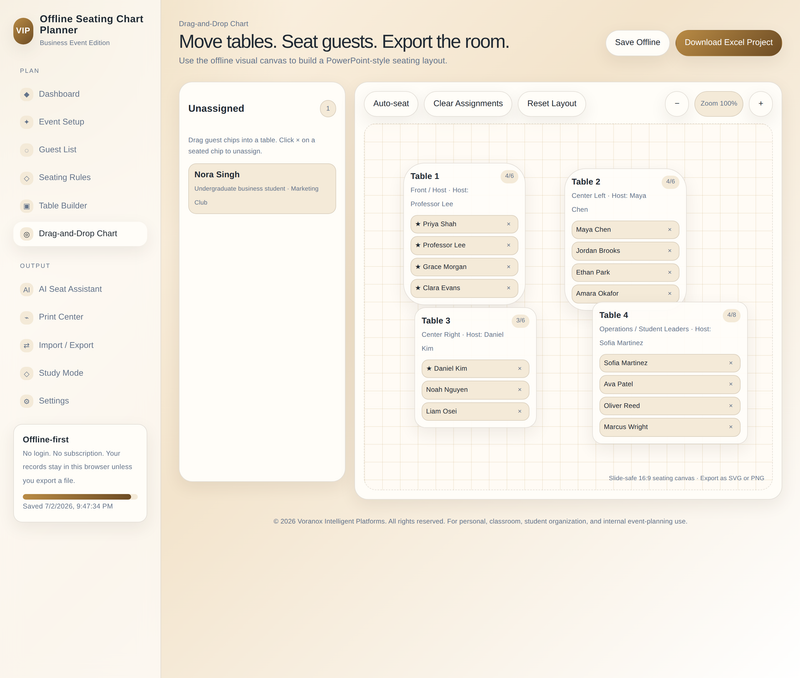Run Auto-seat
Image resolution: width=800 pixels, height=678 pixels.
click(391, 104)
